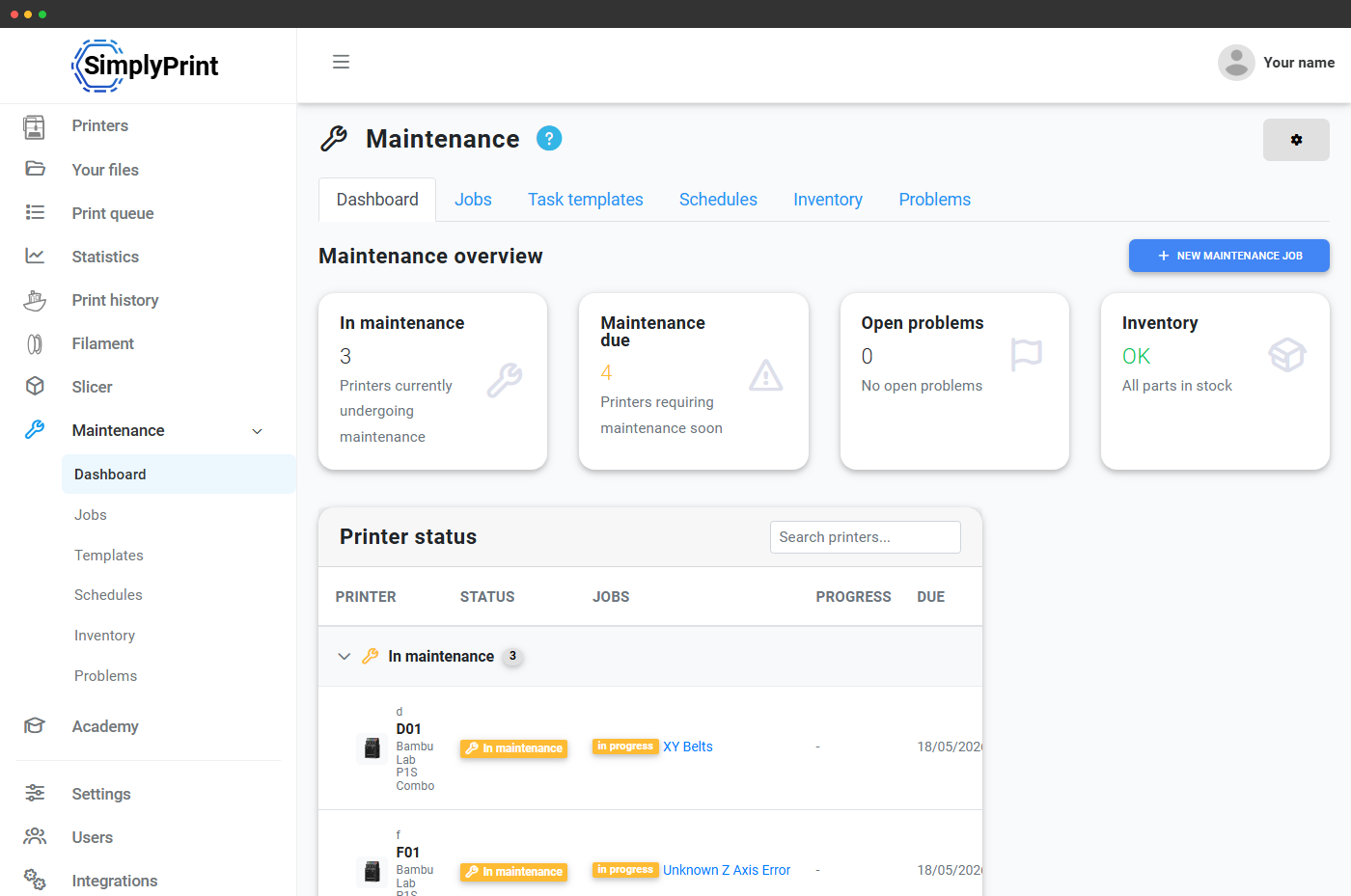
Task: Click the Users group icon
Action: [x=35, y=836]
